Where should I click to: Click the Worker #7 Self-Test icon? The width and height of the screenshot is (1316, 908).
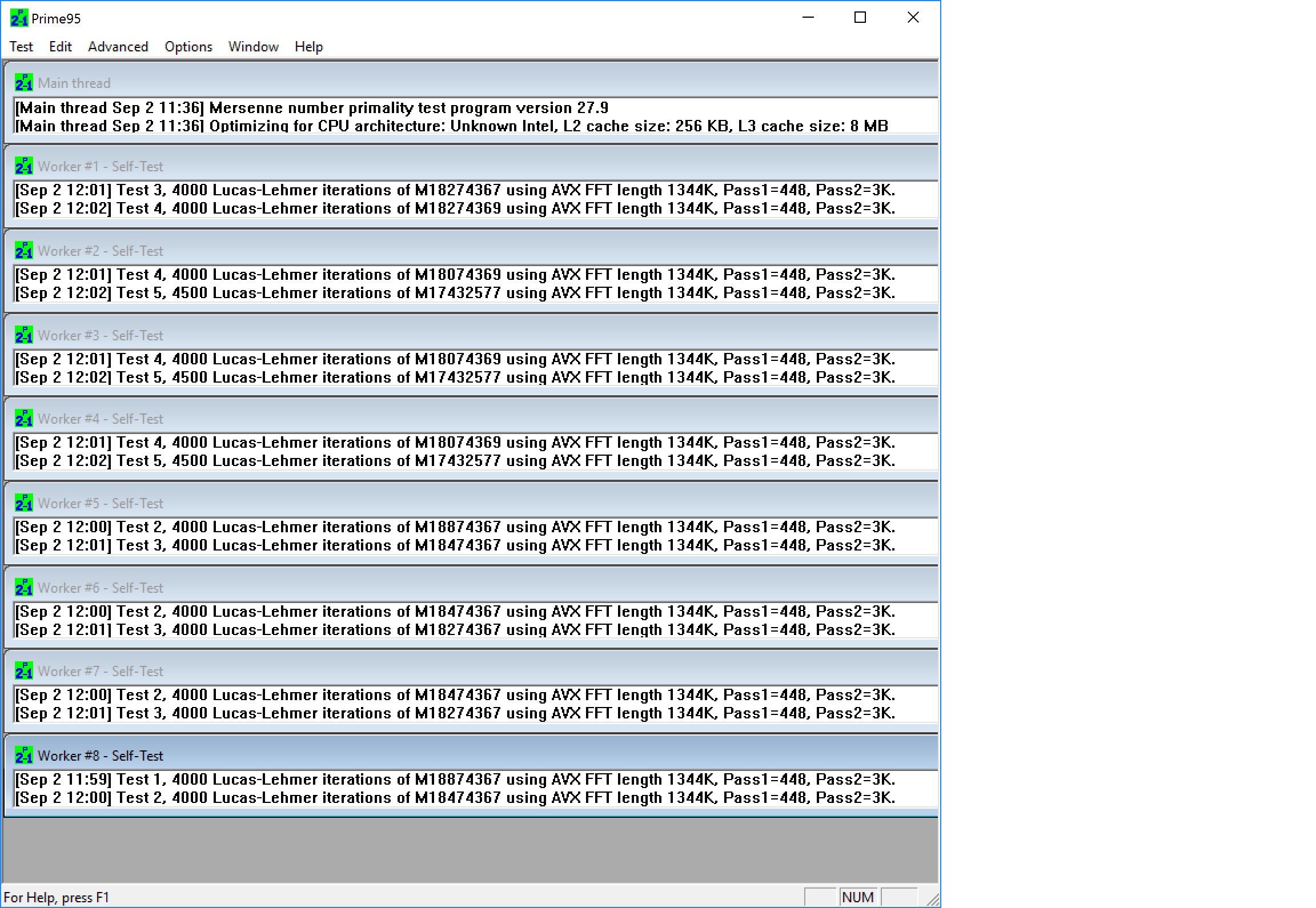coord(24,671)
